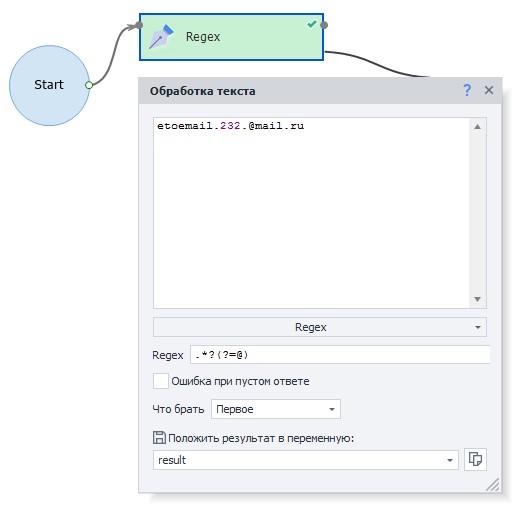
Task: Click the green checkmark on Regex block
Action: pos(312,24)
